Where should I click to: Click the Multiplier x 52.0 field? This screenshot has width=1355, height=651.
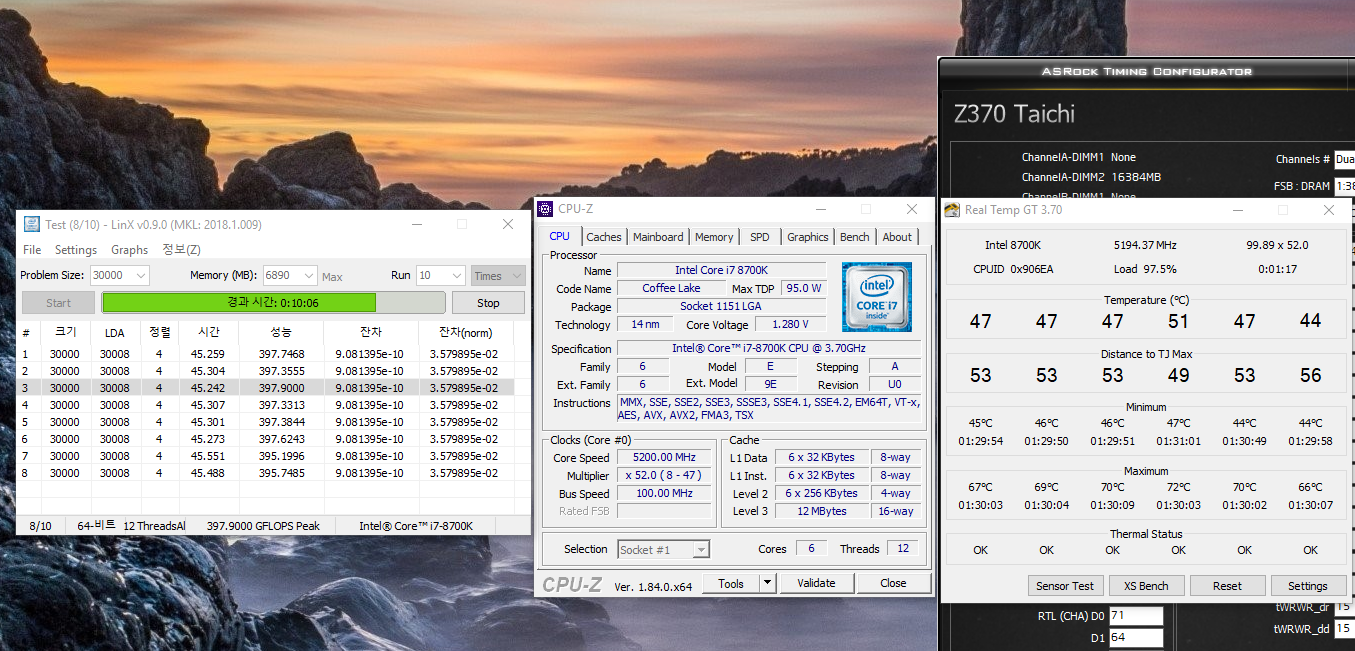pyautogui.click(x=664, y=476)
